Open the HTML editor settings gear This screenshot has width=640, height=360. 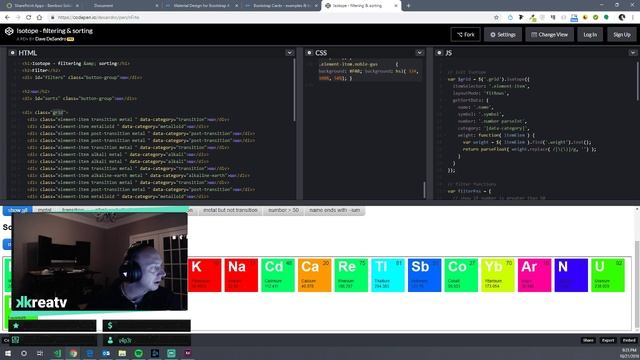pyautogui.click(x=13, y=53)
